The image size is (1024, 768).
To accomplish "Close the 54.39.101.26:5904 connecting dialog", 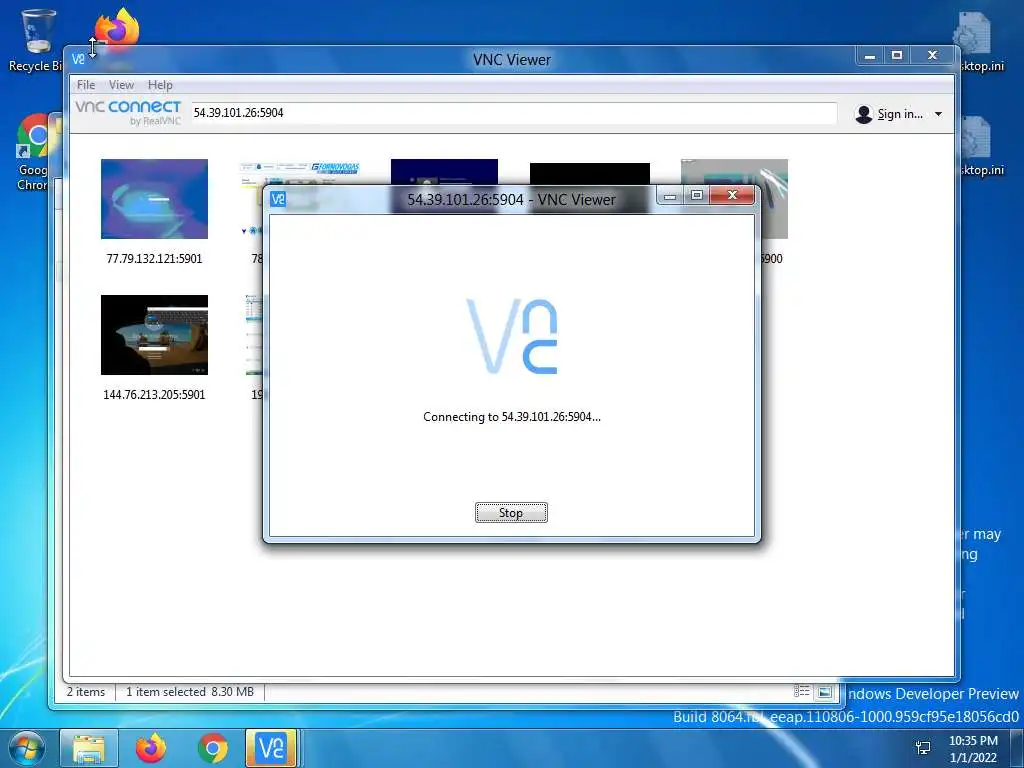I will click(x=732, y=195).
